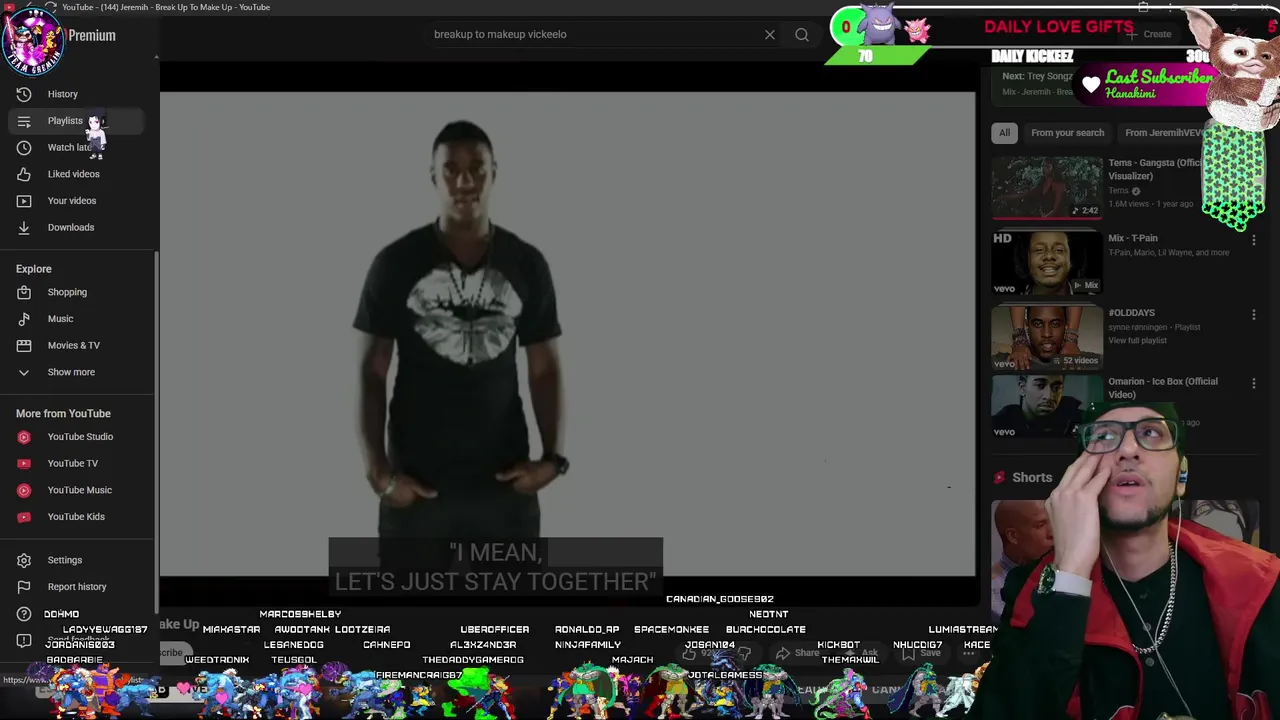Launch YouTube Kids
The width and height of the screenshot is (1280, 720).
[x=77, y=517]
